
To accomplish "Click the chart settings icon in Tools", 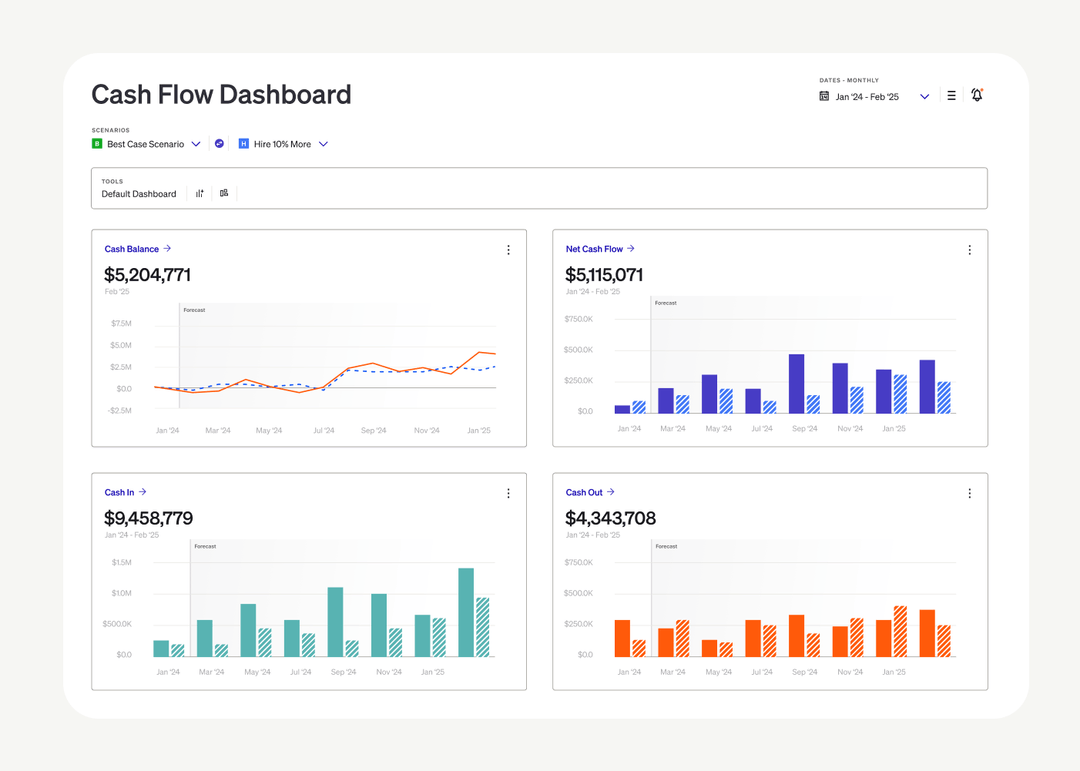I will 200,194.
